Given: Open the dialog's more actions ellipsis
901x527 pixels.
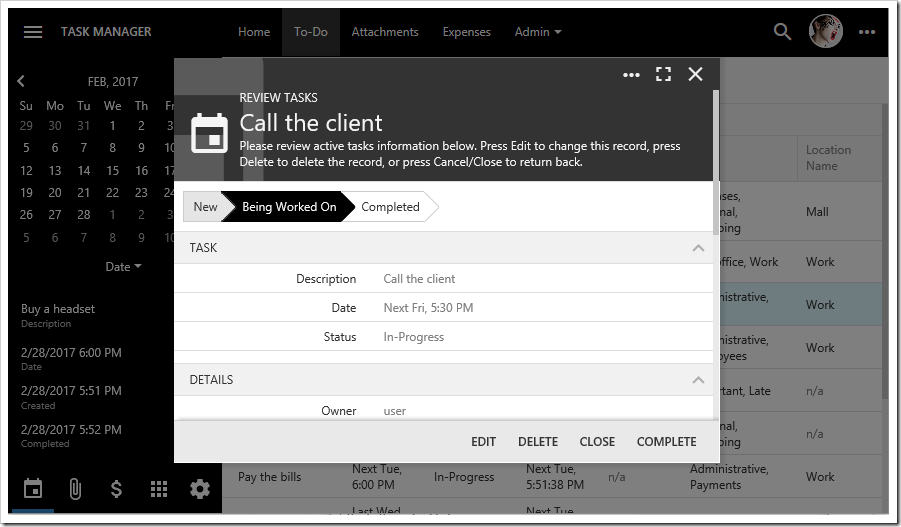Looking at the screenshot, I should [631, 75].
